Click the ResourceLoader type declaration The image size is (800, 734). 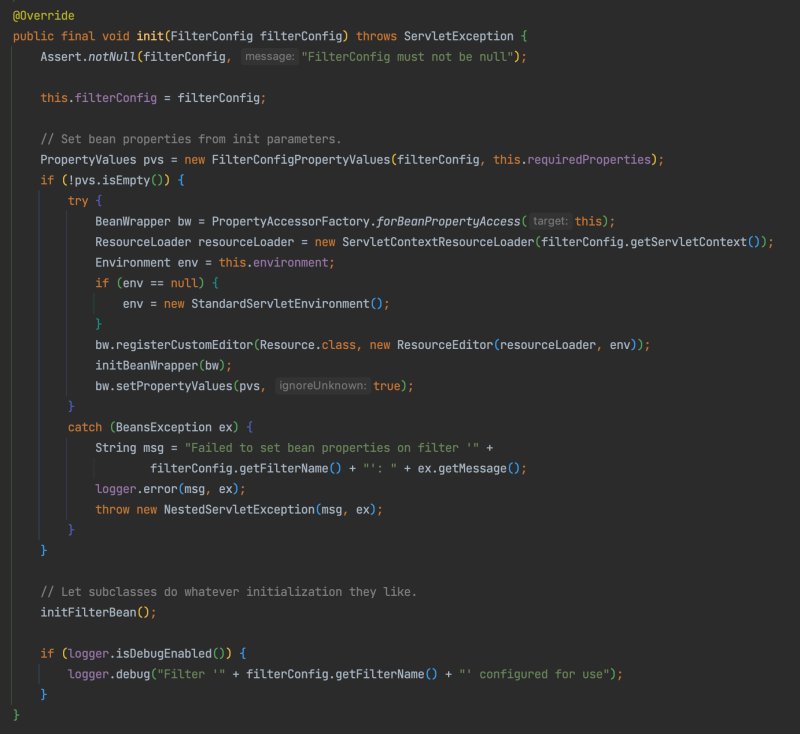[143, 242]
